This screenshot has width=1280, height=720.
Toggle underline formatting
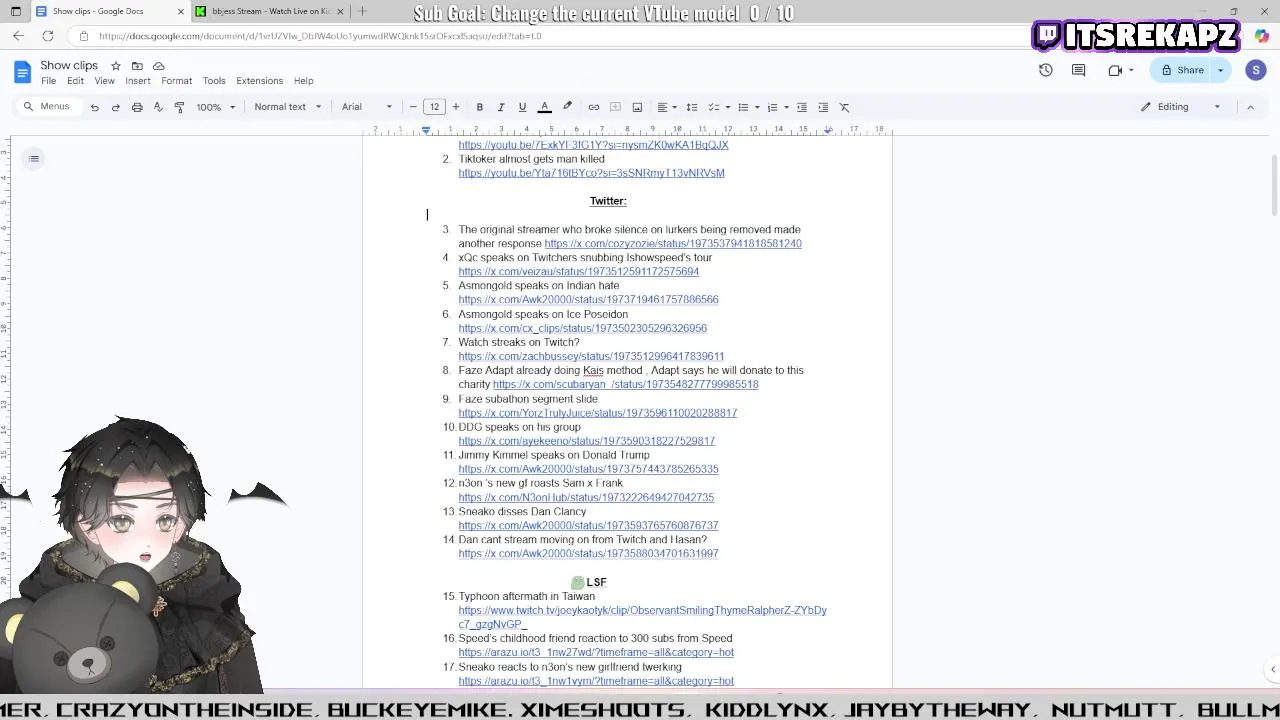coord(522,107)
